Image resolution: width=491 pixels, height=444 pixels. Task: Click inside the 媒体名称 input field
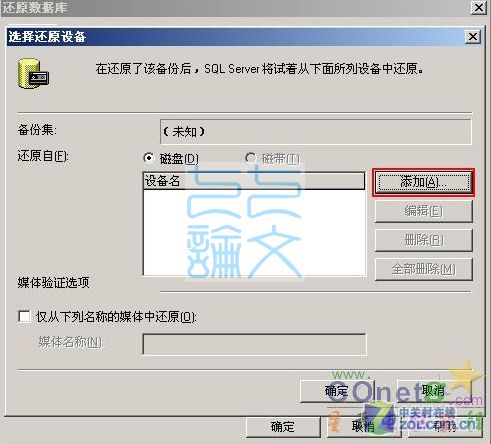coord(254,344)
